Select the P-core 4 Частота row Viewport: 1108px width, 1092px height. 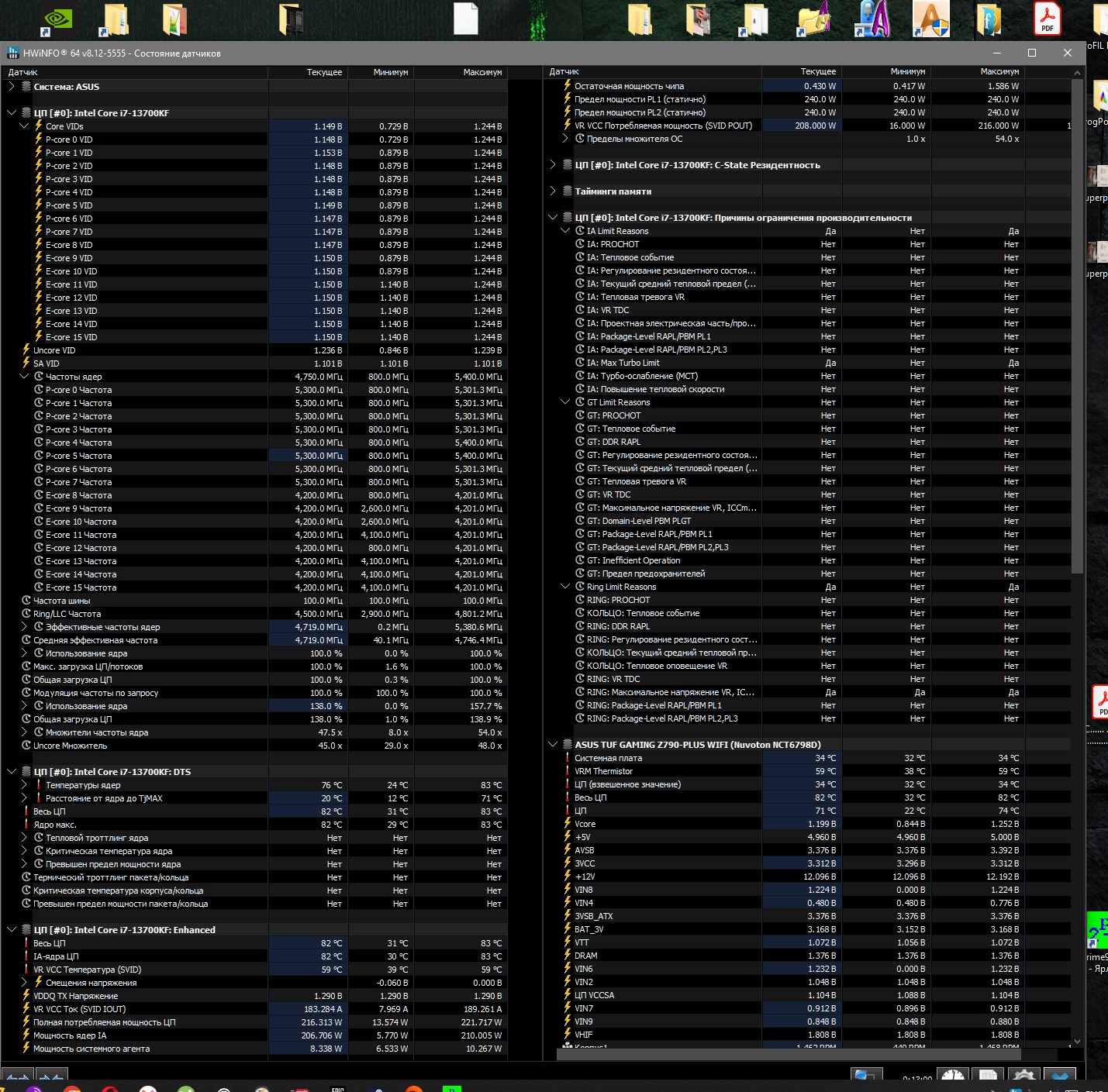(254, 443)
